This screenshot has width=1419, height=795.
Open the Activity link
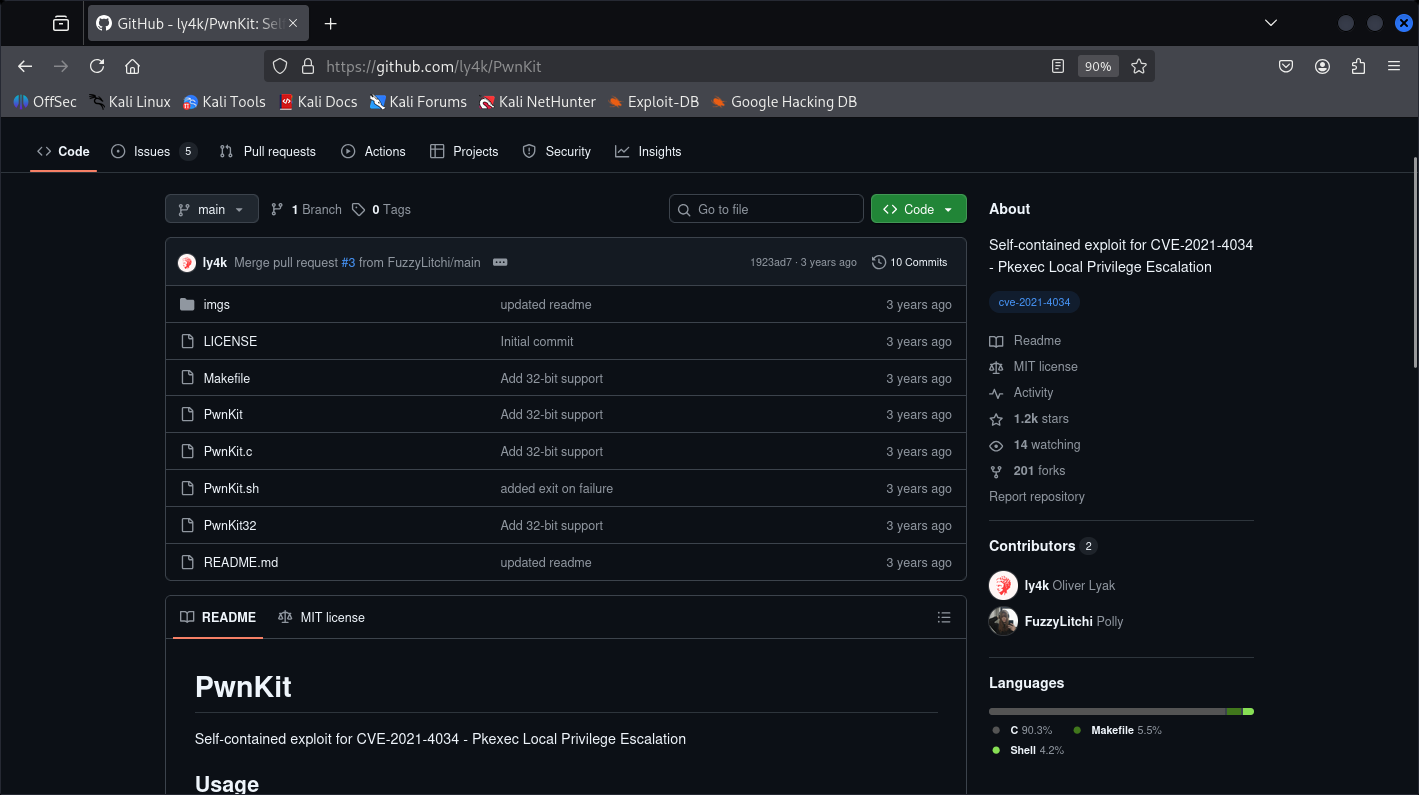point(1021,392)
